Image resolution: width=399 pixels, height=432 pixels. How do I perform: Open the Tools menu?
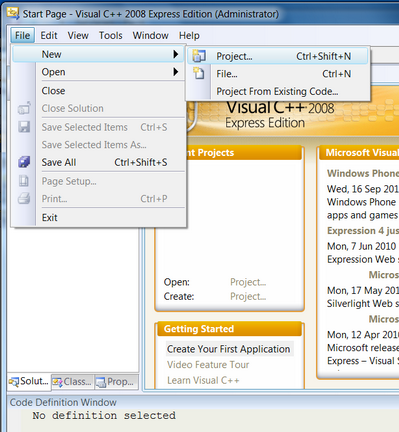click(x=111, y=35)
